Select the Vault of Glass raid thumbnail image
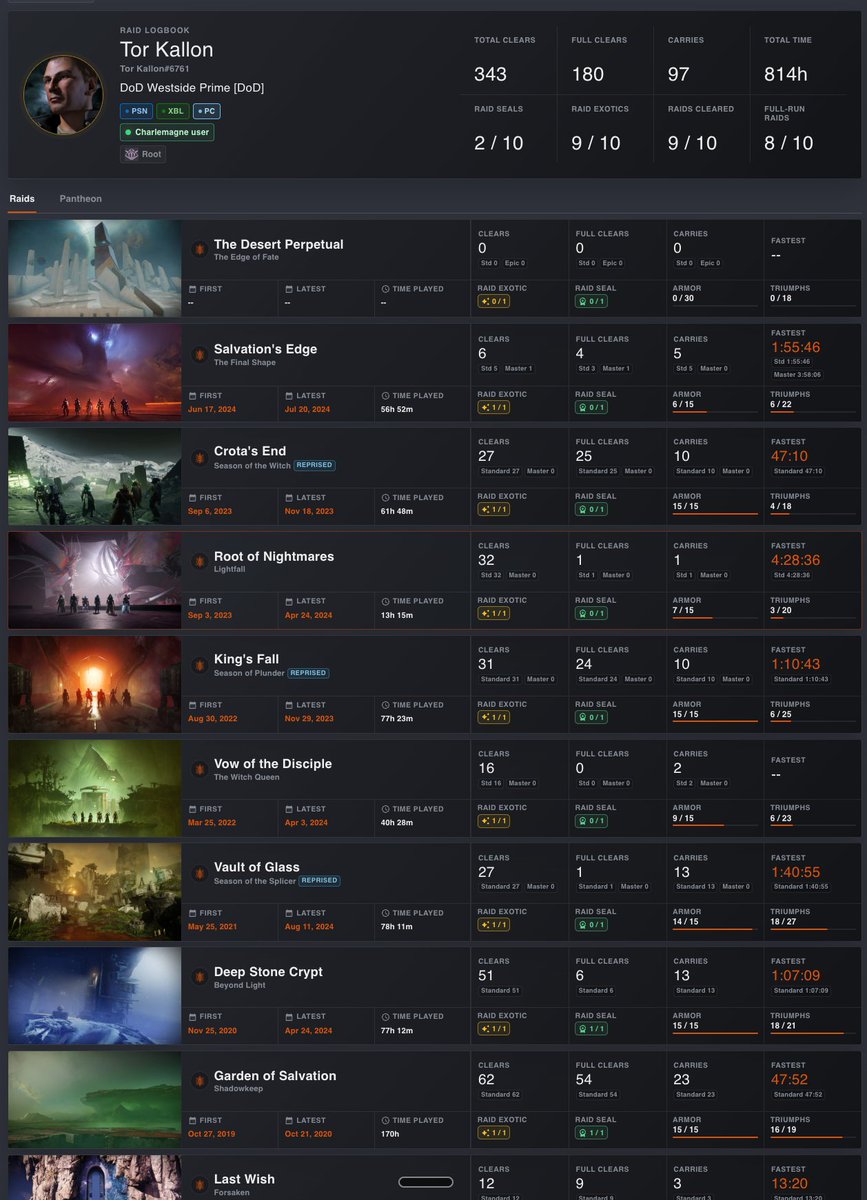Viewport: 867px width, 1200px height. click(x=95, y=892)
